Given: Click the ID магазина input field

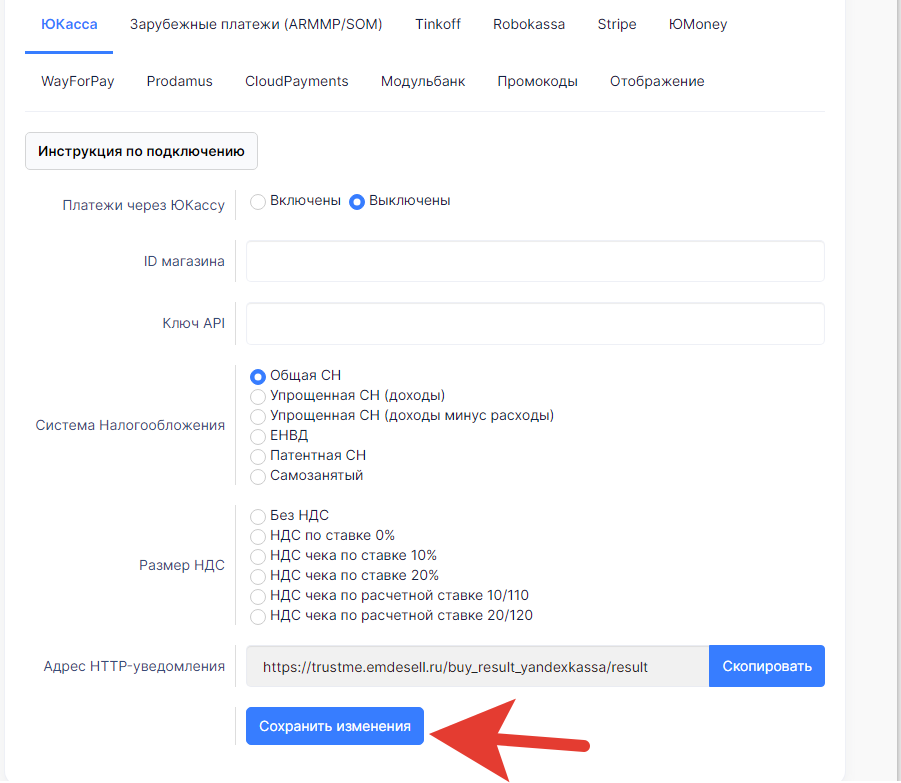Looking at the screenshot, I should [x=535, y=261].
